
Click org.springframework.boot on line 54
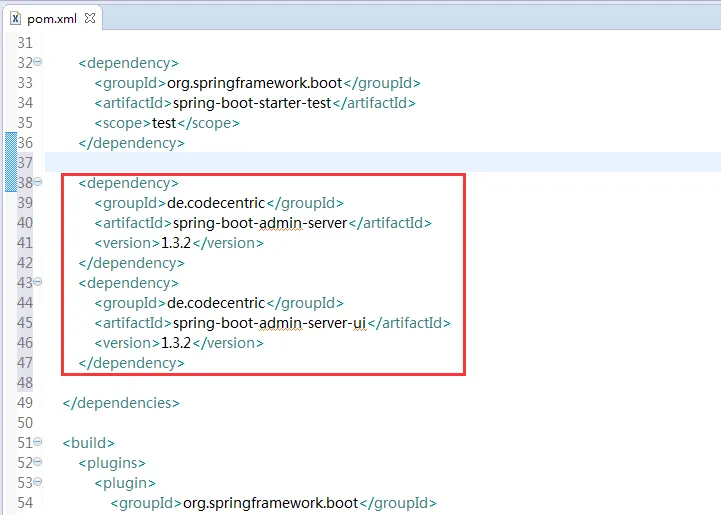click(270, 503)
